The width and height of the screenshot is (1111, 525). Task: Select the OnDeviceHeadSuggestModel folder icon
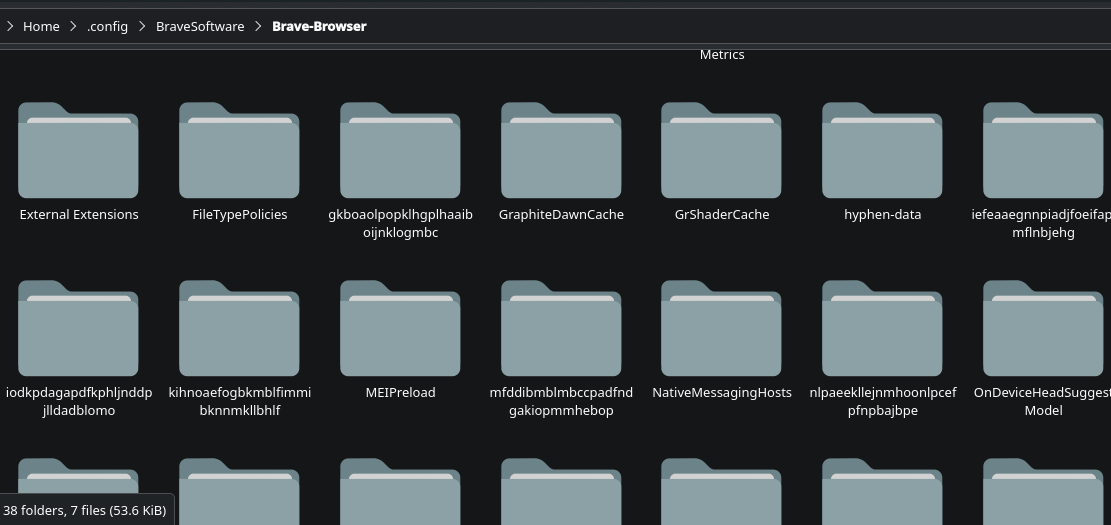pyautogui.click(x=1043, y=328)
